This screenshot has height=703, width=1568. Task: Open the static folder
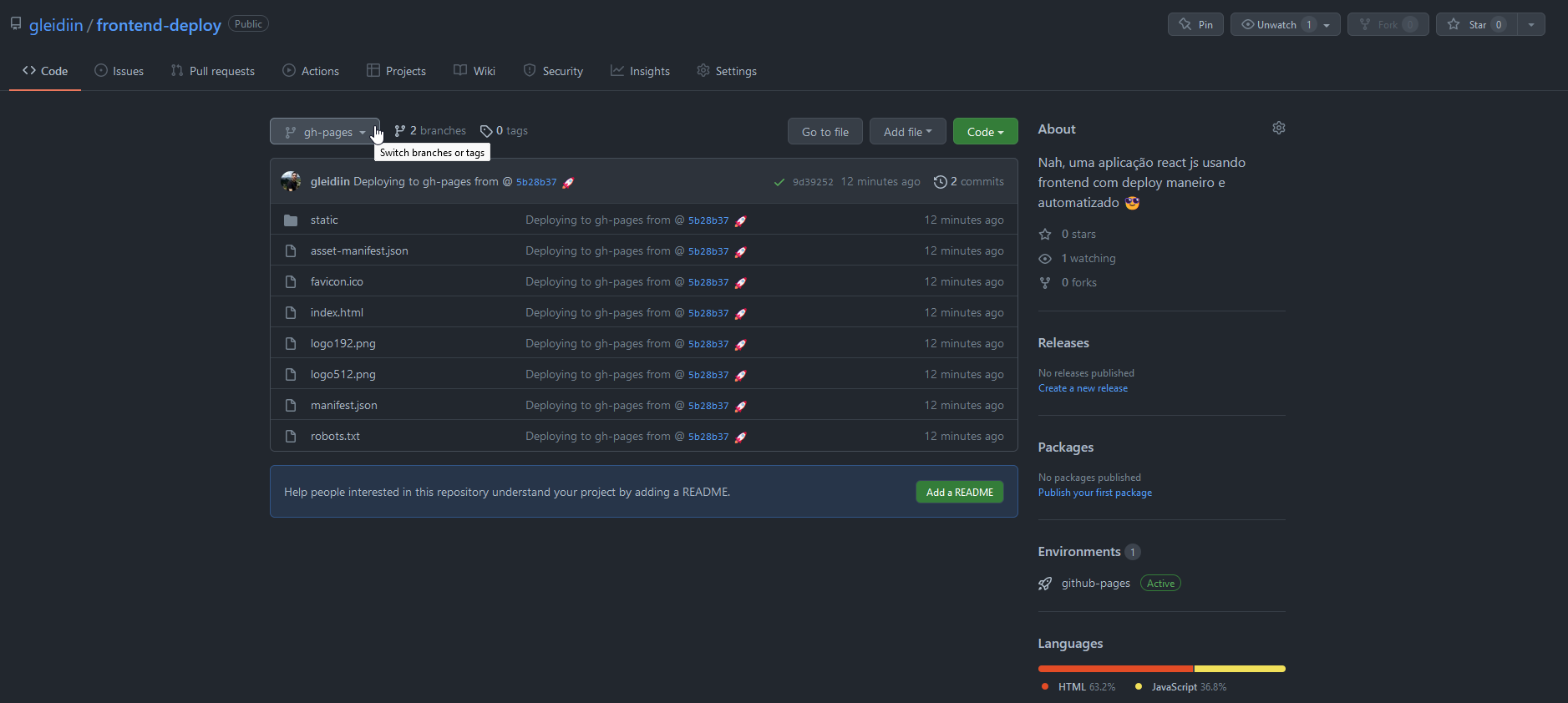(x=324, y=220)
